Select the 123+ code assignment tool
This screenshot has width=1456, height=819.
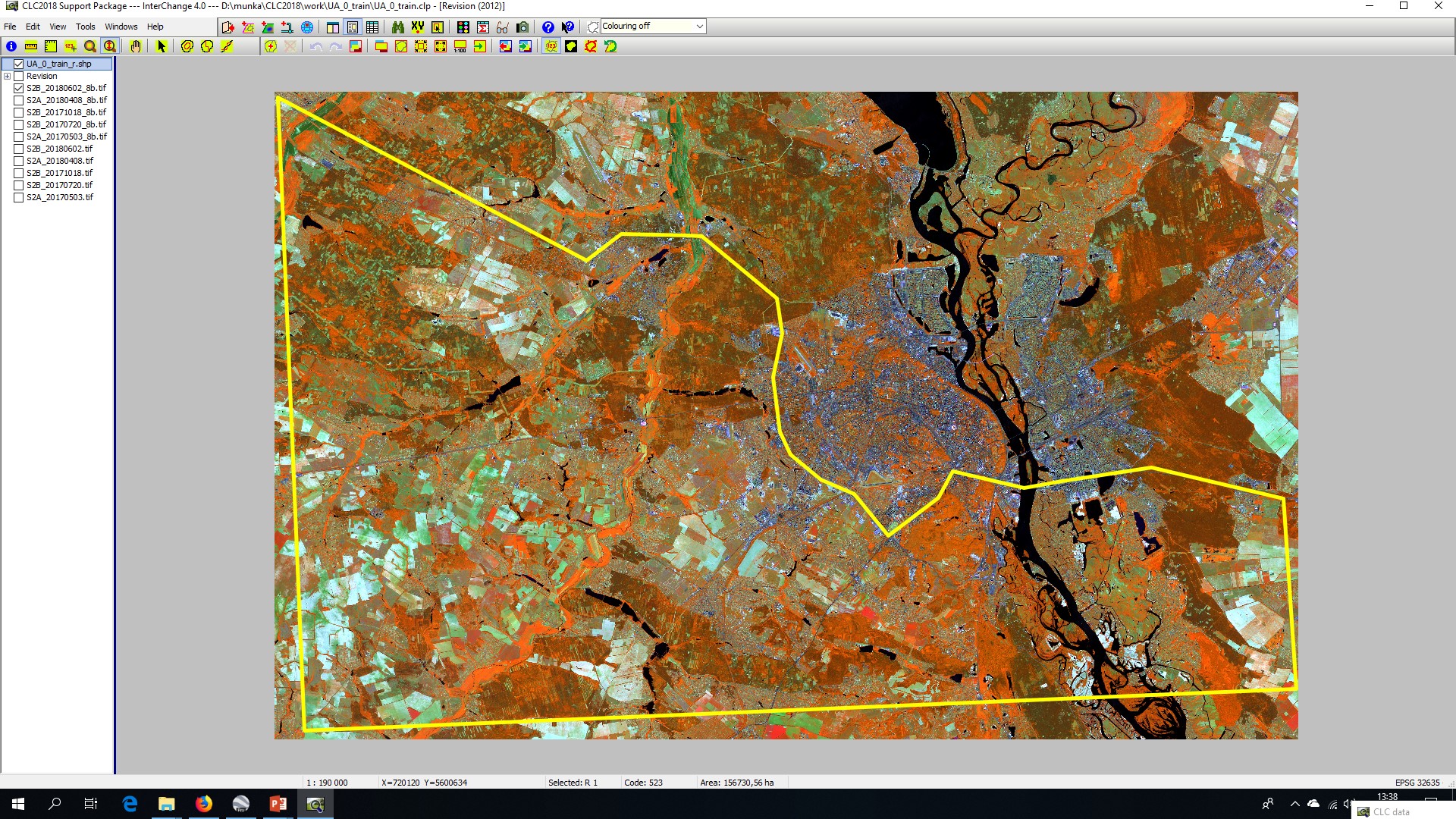[71, 46]
